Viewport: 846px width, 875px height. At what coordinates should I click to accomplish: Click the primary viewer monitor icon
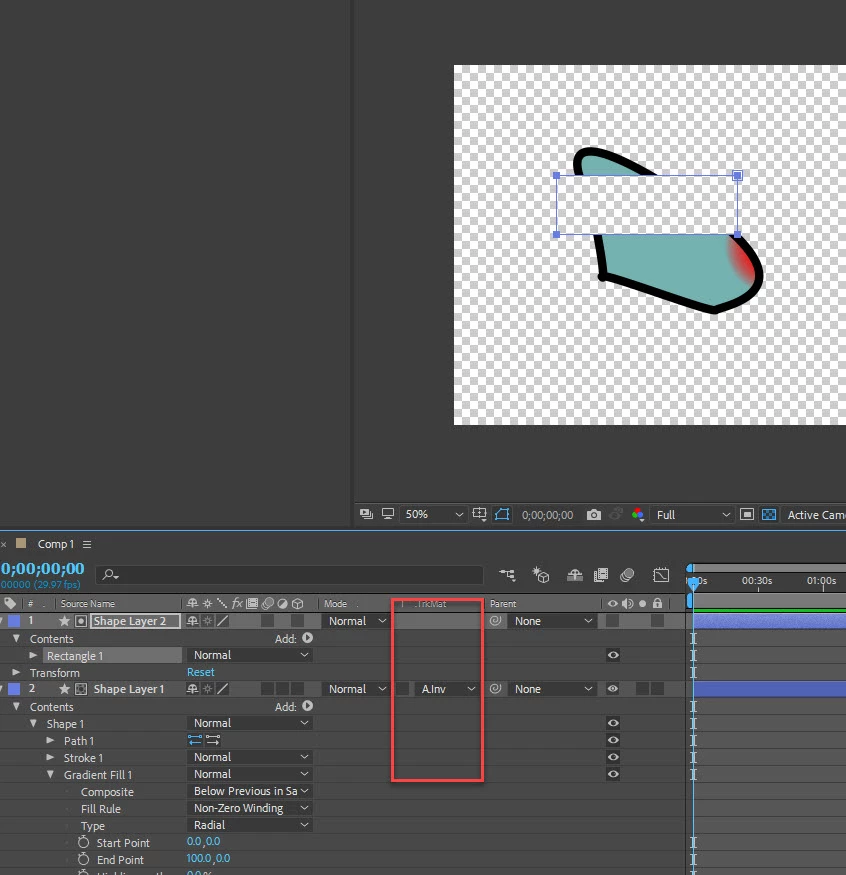click(x=388, y=514)
